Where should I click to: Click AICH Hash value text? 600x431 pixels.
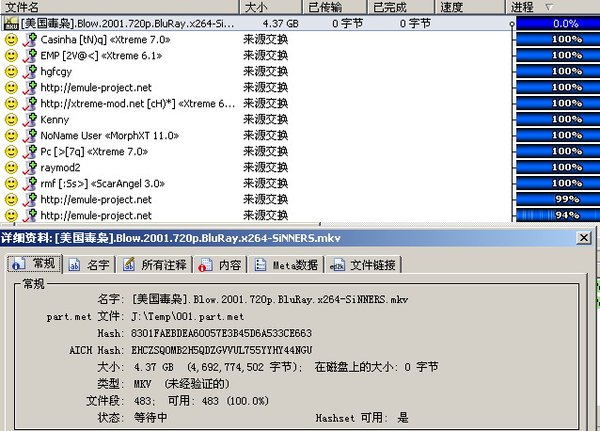(x=222, y=350)
